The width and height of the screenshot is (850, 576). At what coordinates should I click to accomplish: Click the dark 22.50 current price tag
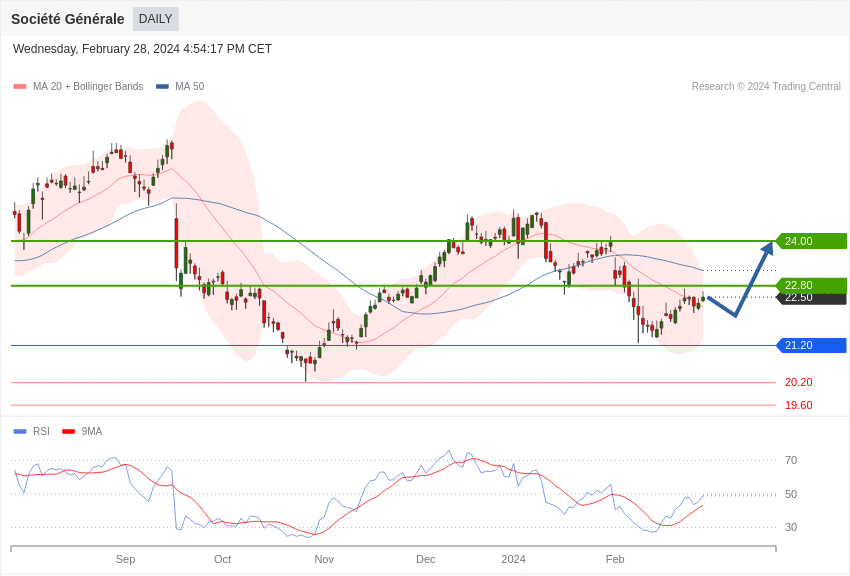tap(811, 299)
